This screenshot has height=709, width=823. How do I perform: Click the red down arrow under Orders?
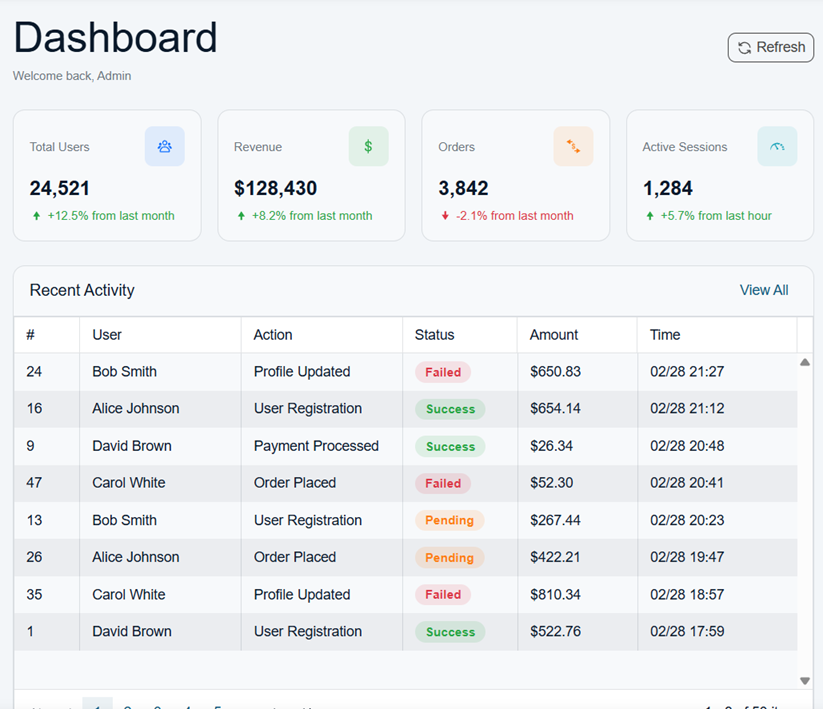pos(444,215)
